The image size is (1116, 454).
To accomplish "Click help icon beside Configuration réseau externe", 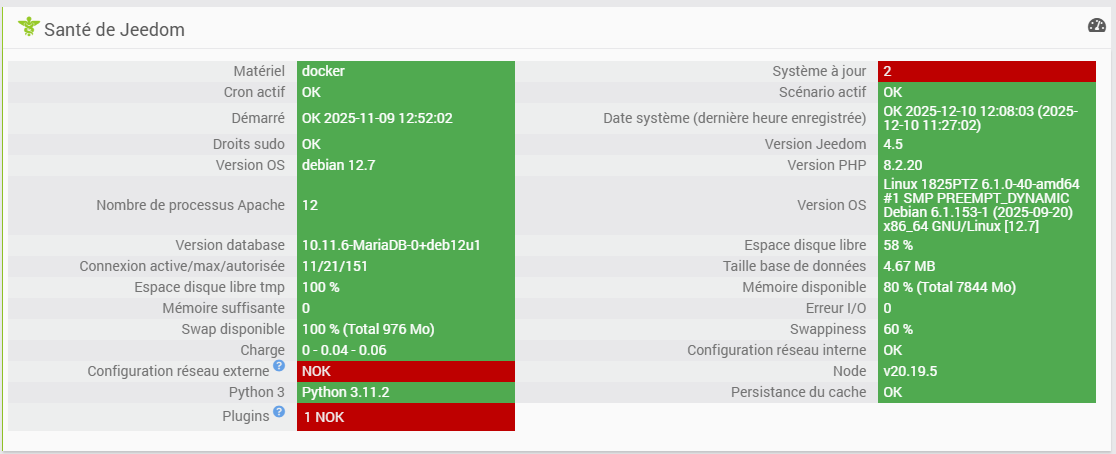I will tap(279, 366).
